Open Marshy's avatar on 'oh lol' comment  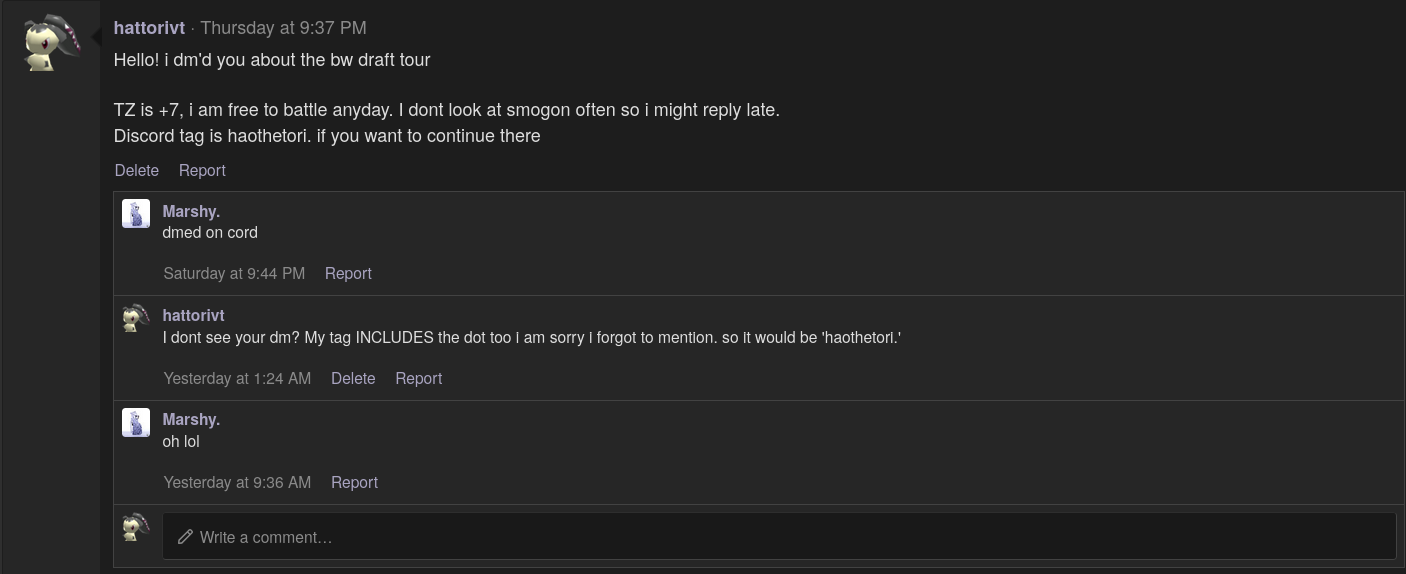click(x=136, y=422)
